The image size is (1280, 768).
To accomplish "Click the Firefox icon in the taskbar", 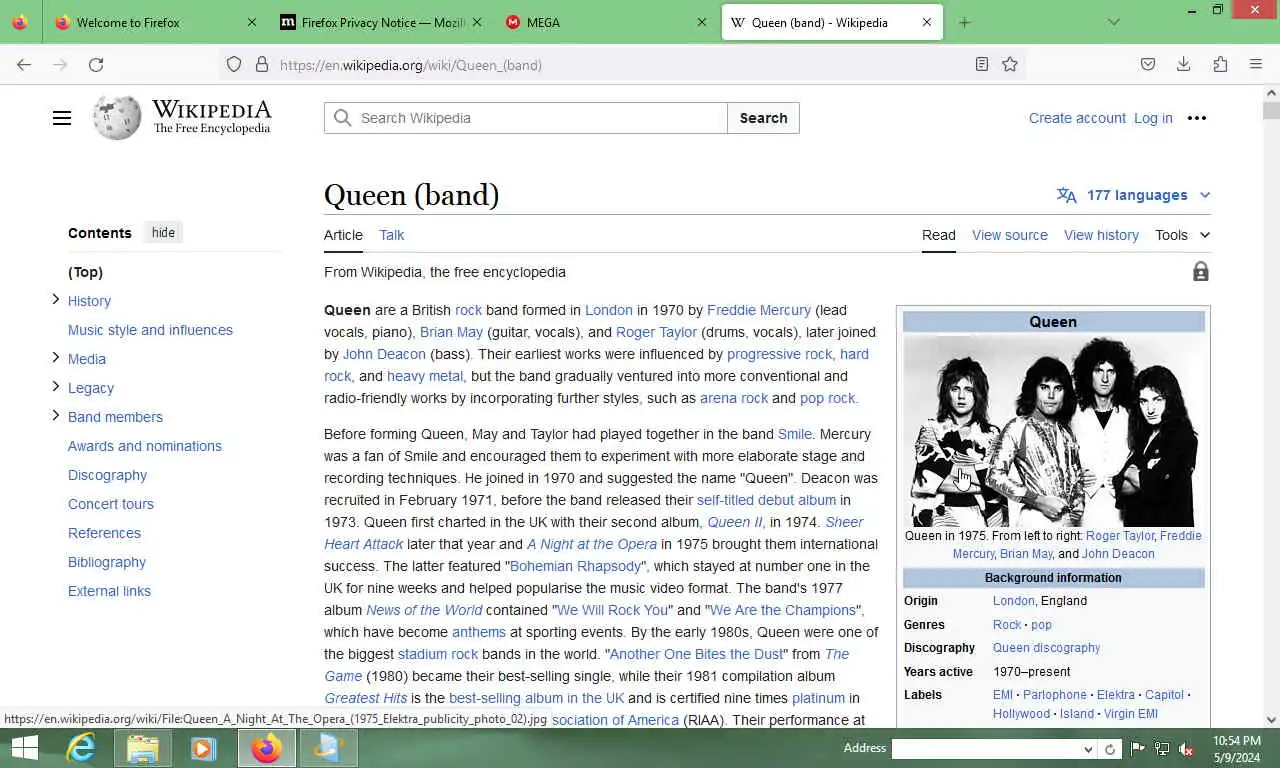I will [266, 748].
